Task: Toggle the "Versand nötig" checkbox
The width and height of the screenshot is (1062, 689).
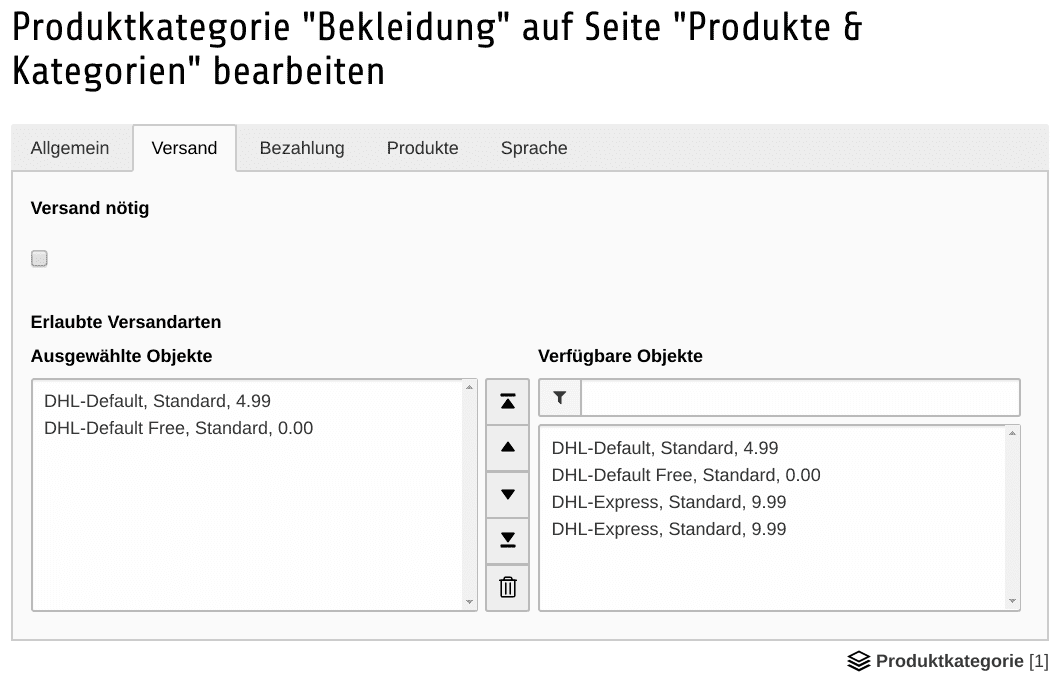Action: pyautogui.click(x=40, y=259)
